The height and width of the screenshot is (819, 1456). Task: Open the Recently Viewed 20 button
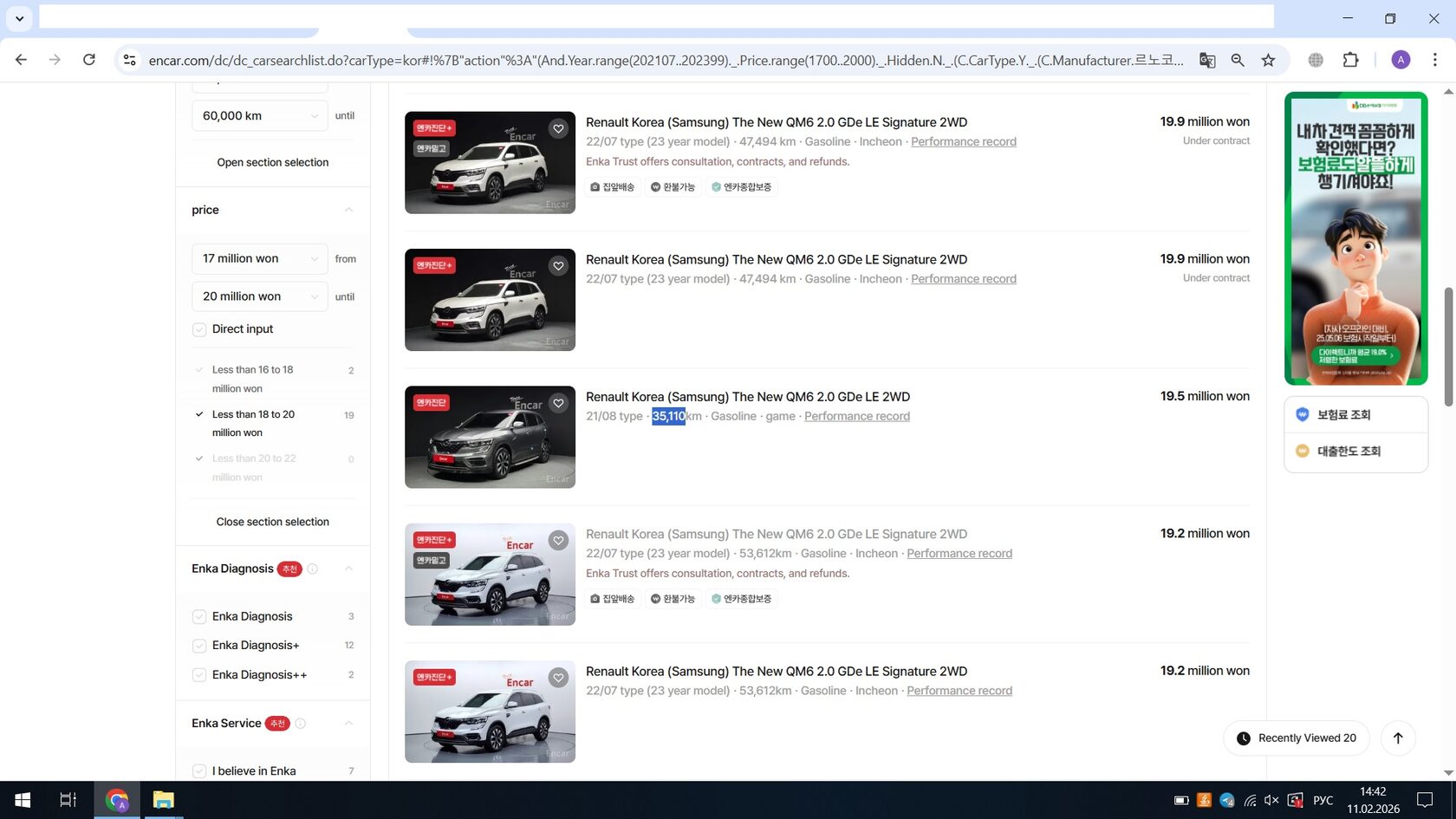[1297, 738]
